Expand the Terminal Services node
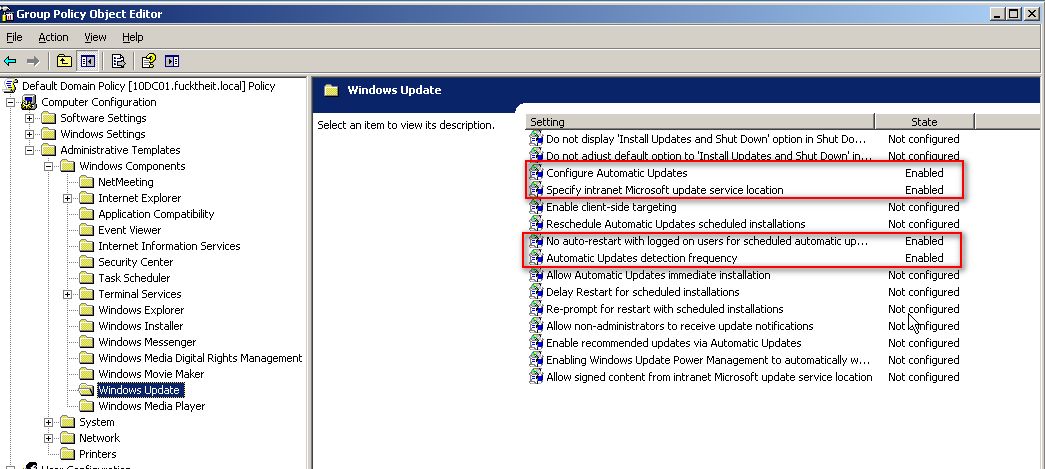Screen dimensions: 1045x469 click(x=67, y=294)
